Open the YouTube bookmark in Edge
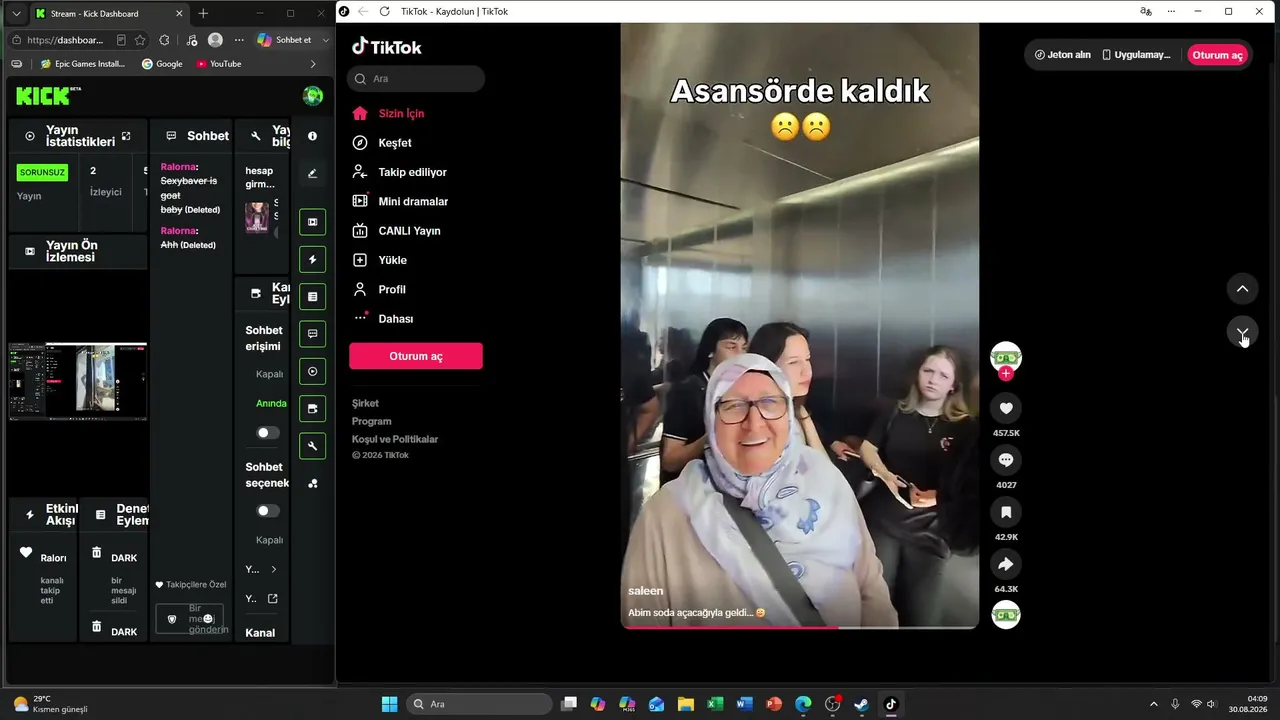This screenshot has width=1280, height=720. 219,64
